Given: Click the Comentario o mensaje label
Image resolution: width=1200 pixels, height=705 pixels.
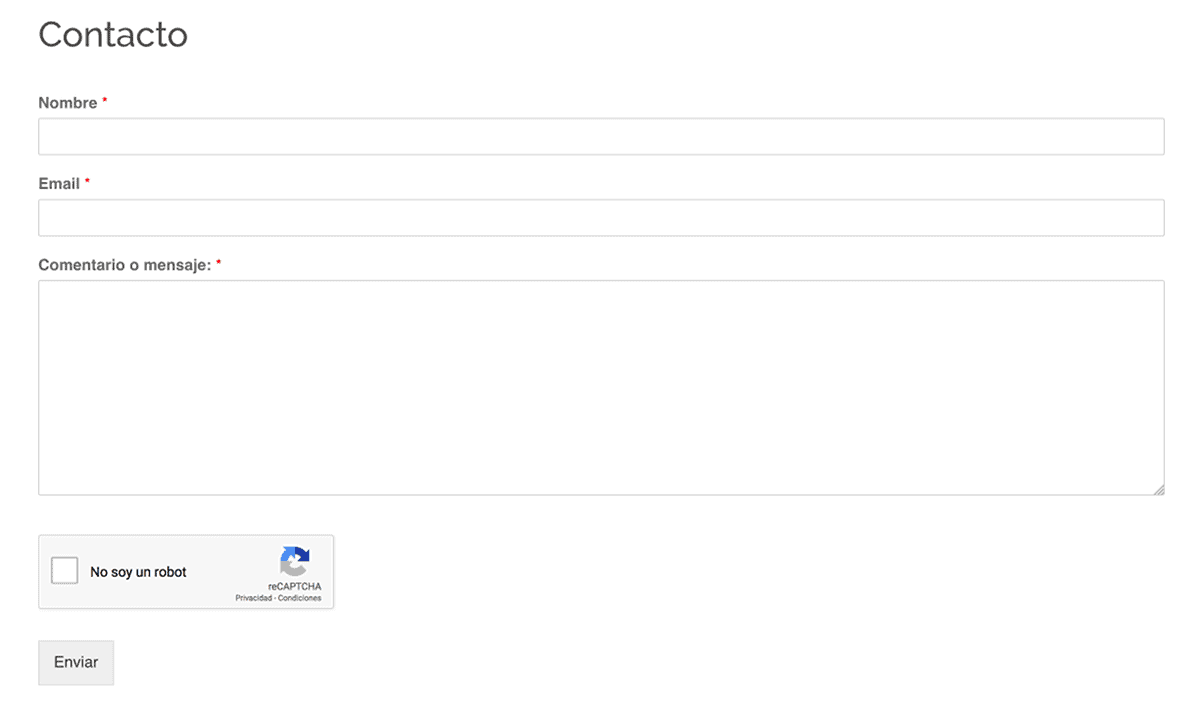Looking at the screenshot, I should pyautogui.click(x=125, y=265).
